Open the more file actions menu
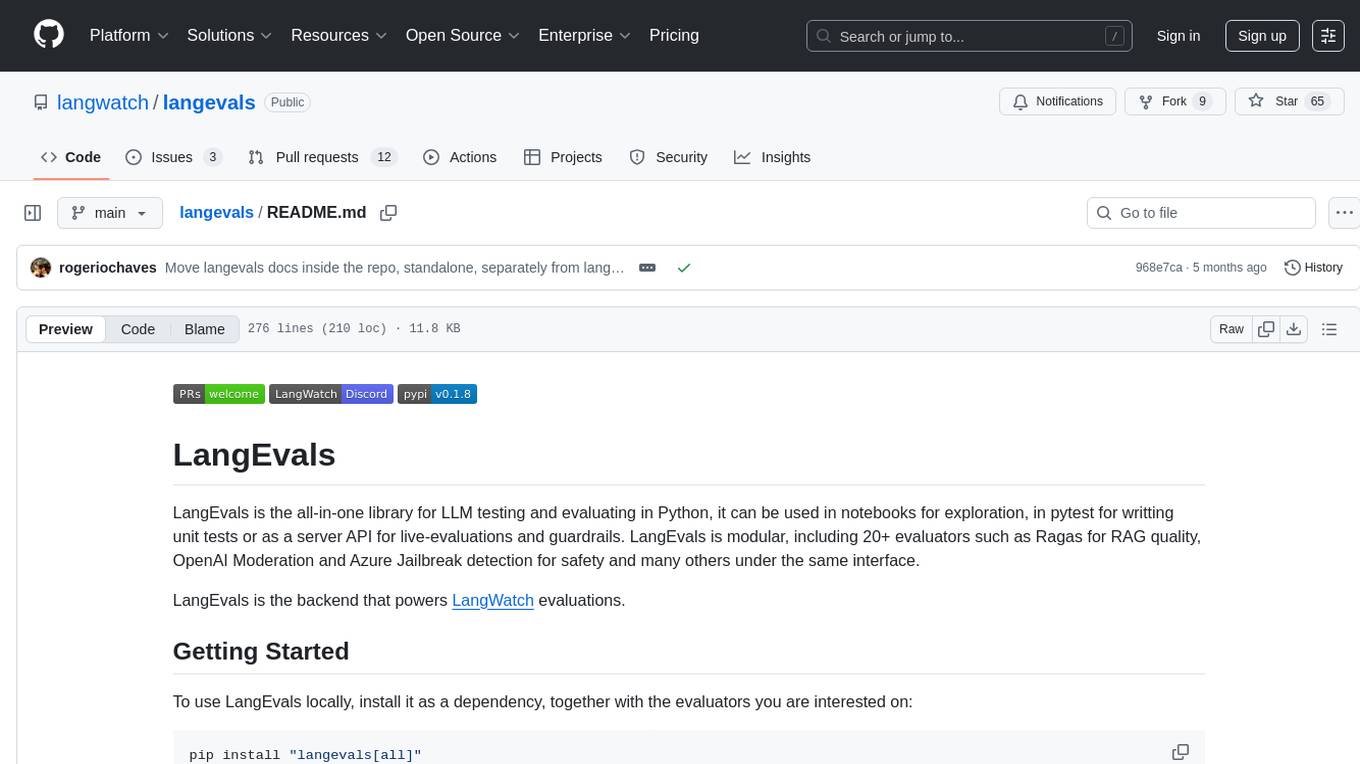 (x=1344, y=213)
